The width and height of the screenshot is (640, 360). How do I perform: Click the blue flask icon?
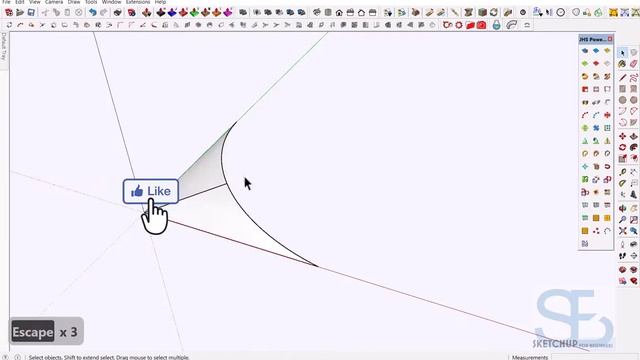pyautogui.click(x=496, y=25)
